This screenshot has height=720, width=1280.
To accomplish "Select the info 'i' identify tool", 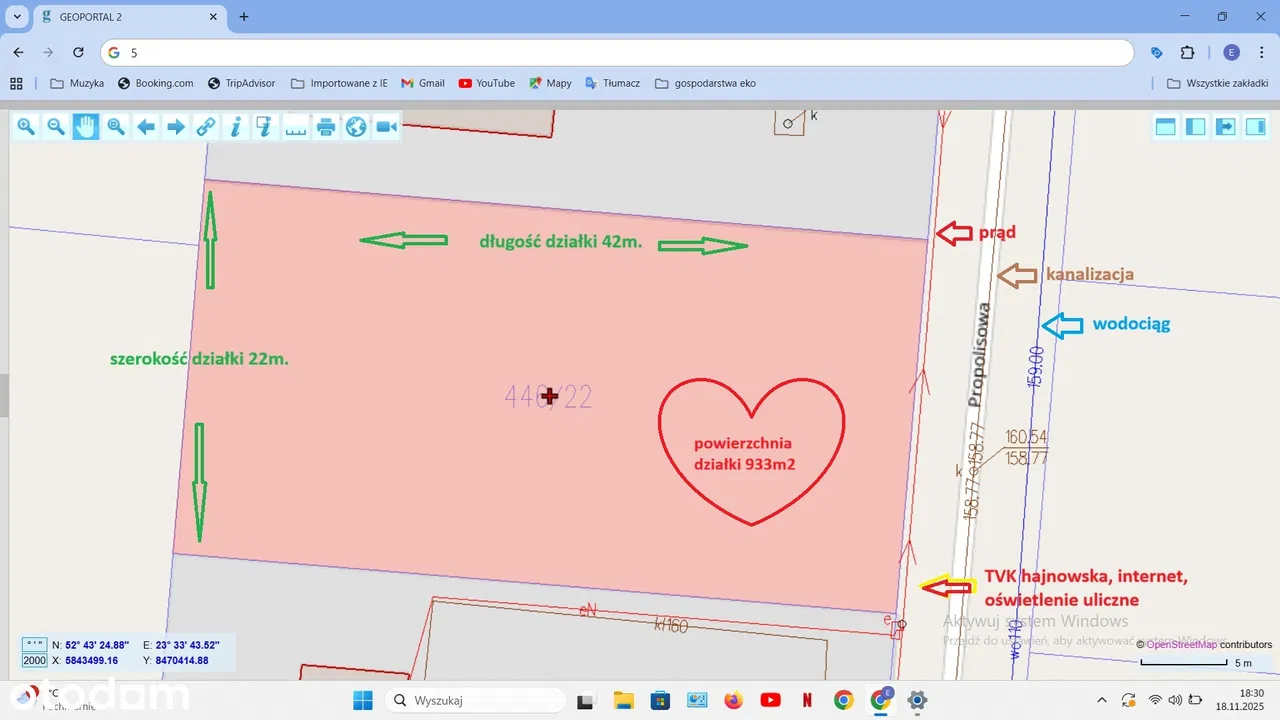I will click(235, 126).
